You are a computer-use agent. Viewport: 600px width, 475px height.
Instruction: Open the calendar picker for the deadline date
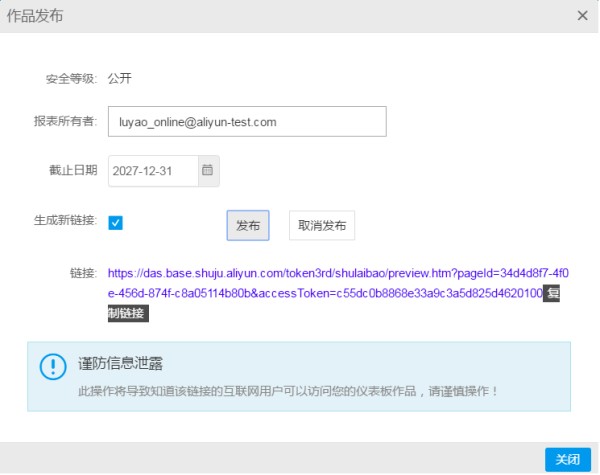point(209,171)
